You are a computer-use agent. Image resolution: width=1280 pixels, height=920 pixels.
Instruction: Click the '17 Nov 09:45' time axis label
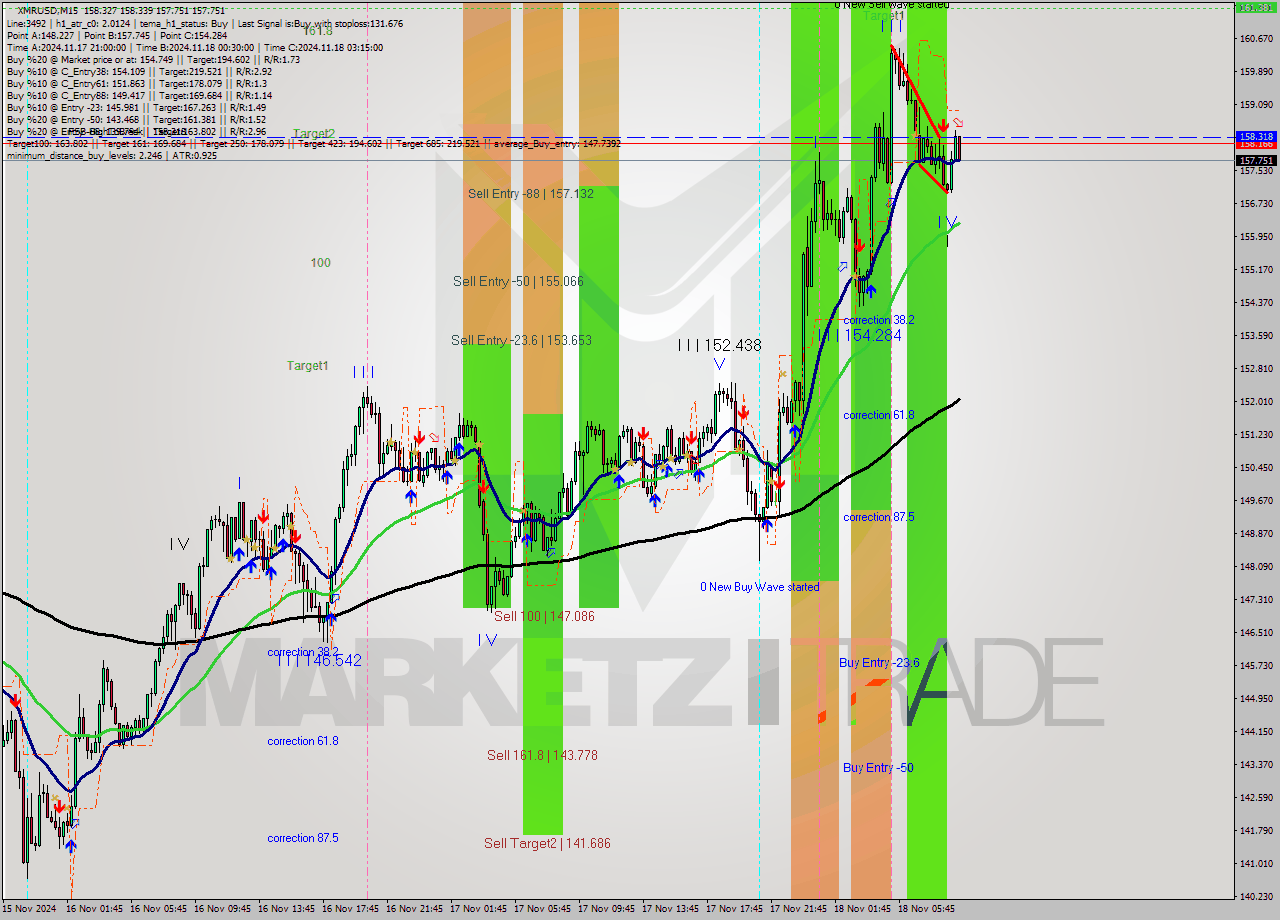(607, 909)
